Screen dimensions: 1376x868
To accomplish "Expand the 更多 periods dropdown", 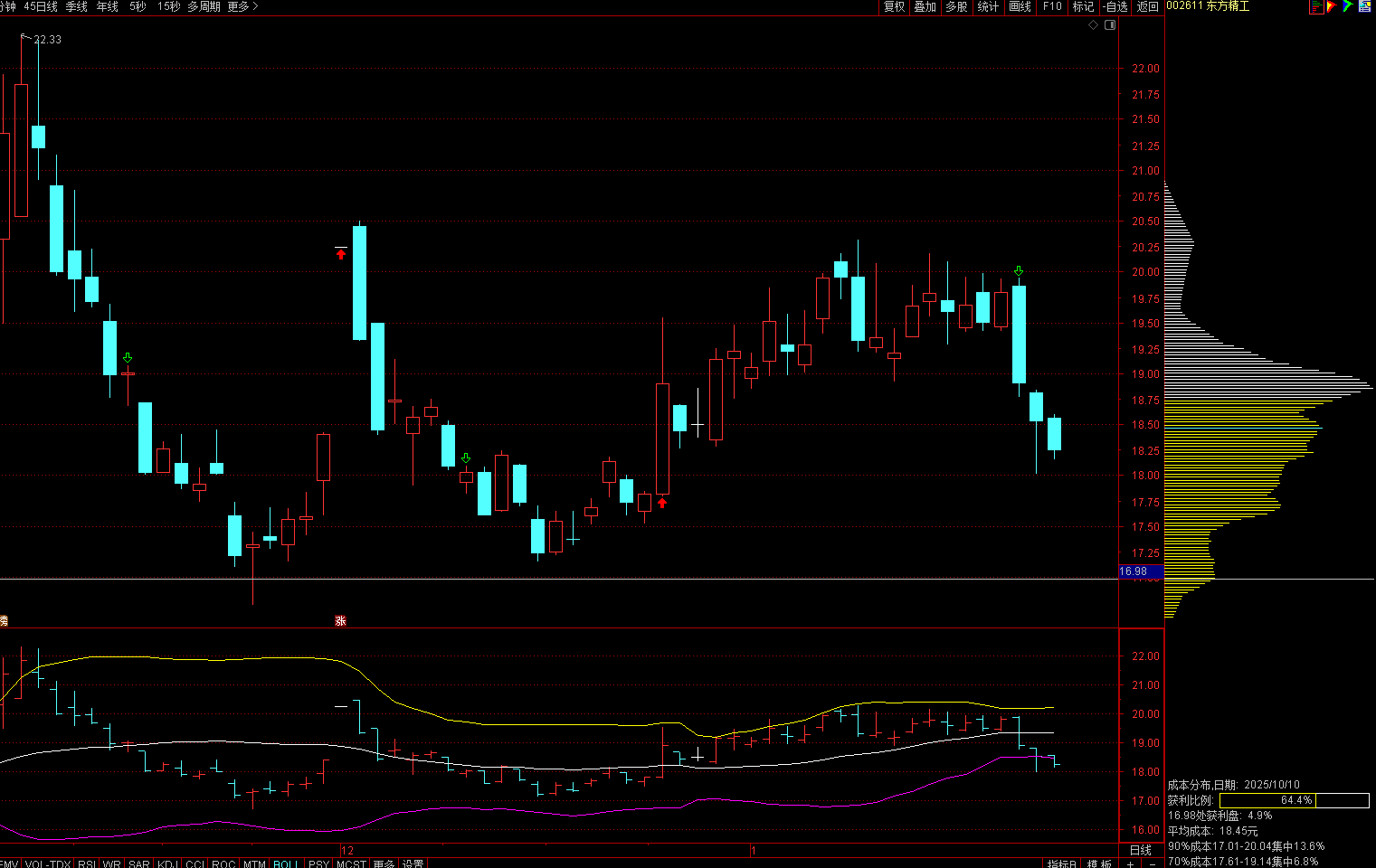I will [242, 6].
